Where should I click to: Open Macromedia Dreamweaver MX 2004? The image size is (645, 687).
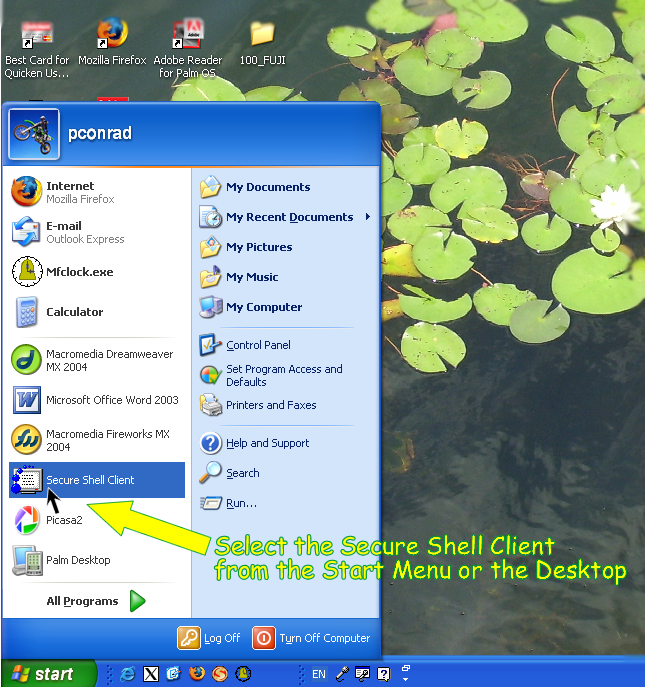(x=97, y=360)
